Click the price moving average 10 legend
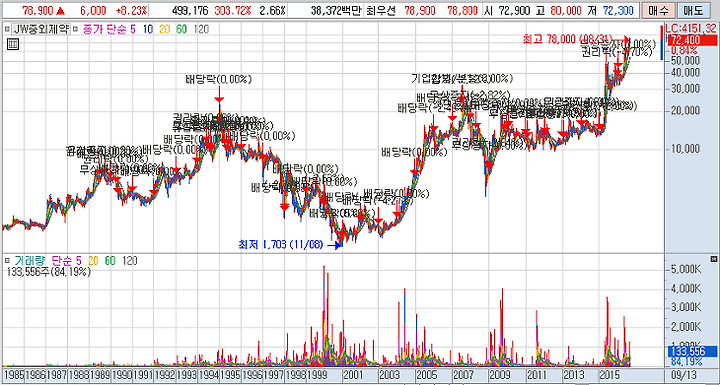Viewport: 720px width, 385px height. point(147,30)
